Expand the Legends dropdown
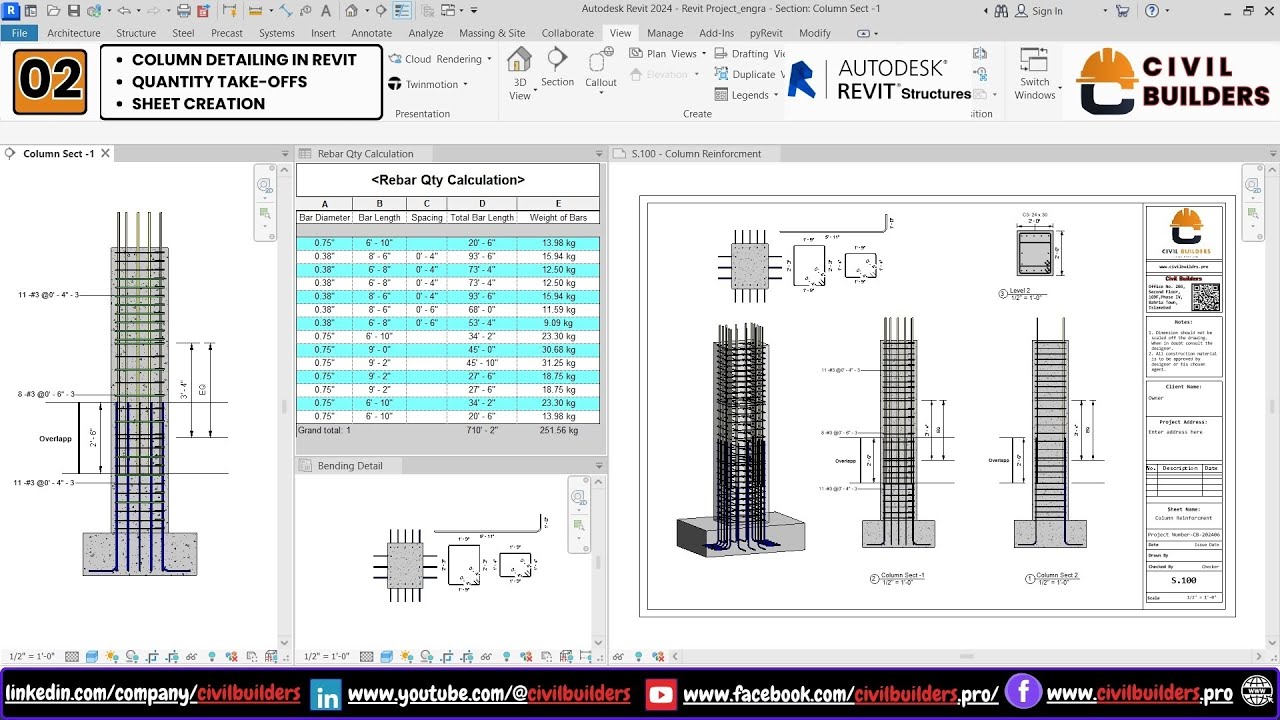 click(776, 95)
